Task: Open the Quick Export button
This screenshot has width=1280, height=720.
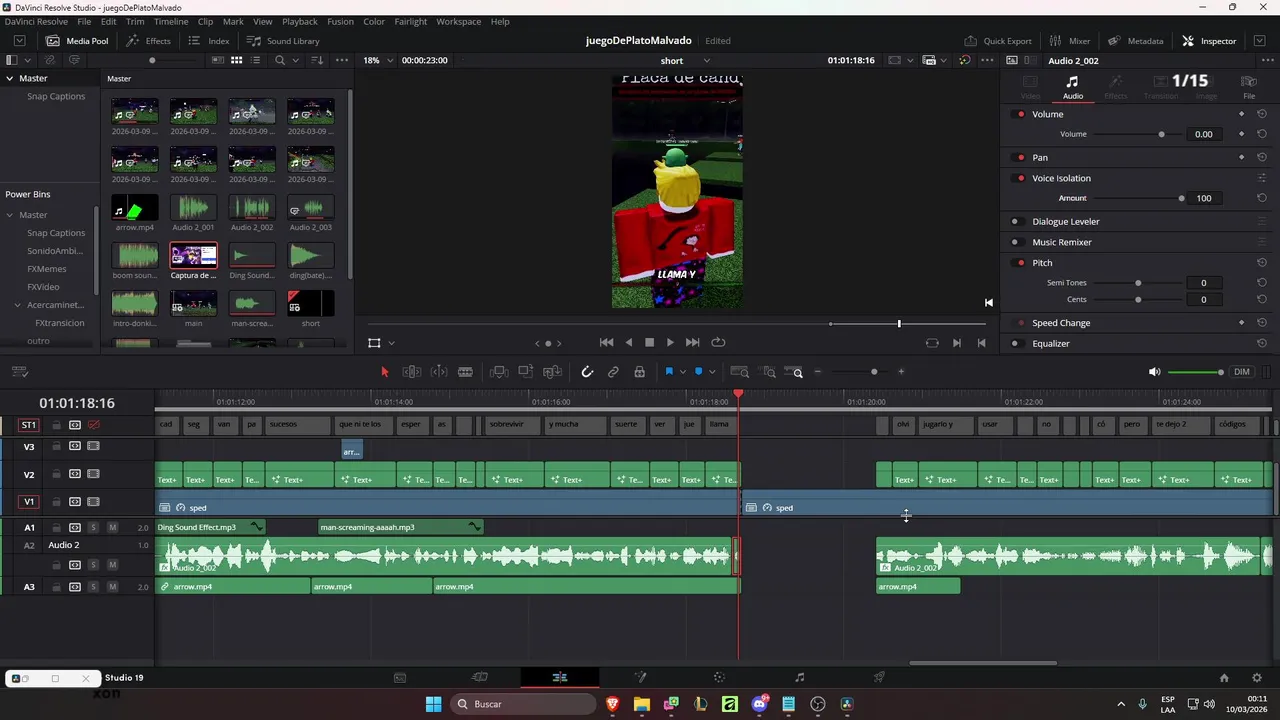Action: (998, 41)
